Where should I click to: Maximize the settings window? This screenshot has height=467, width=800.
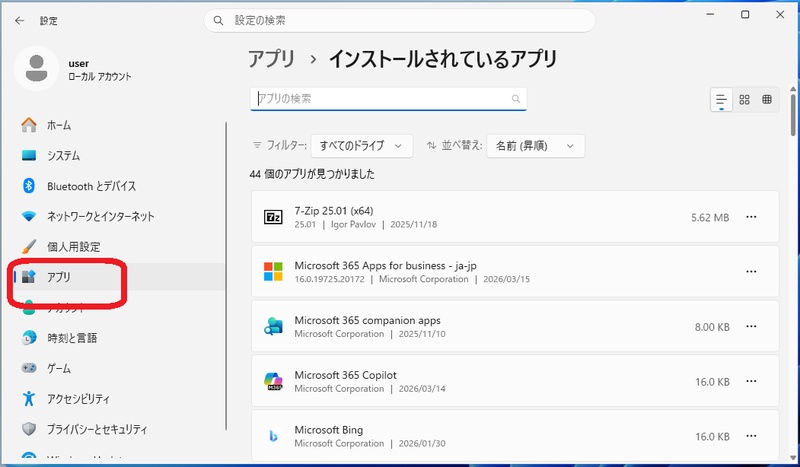click(745, 15)
